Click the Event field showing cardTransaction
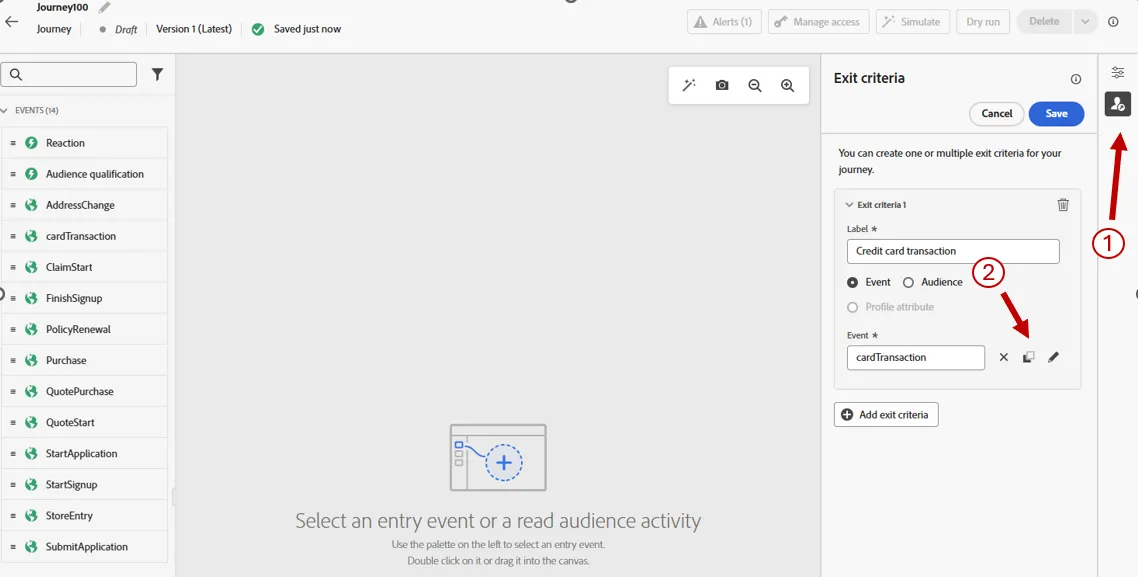Viewport: 1138px width, 577px height. pyautogui.click(x=916, y=357)
